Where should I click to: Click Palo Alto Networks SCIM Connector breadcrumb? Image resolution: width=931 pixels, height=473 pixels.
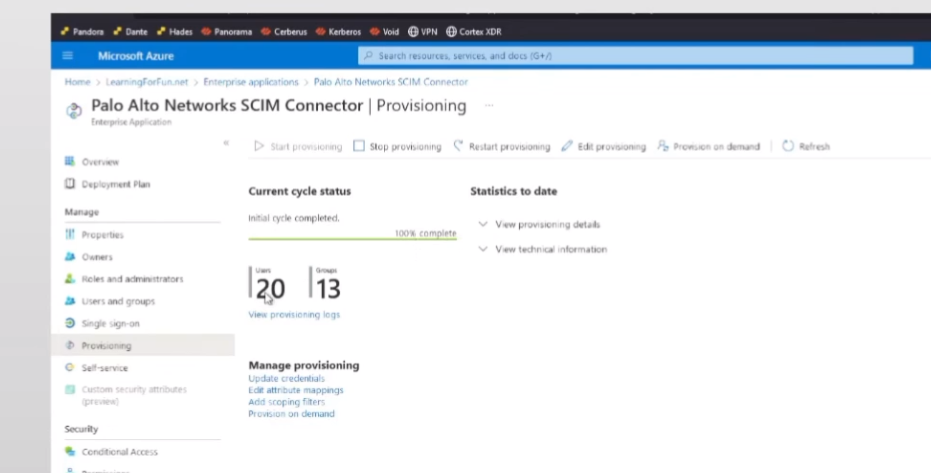point(391,82)
